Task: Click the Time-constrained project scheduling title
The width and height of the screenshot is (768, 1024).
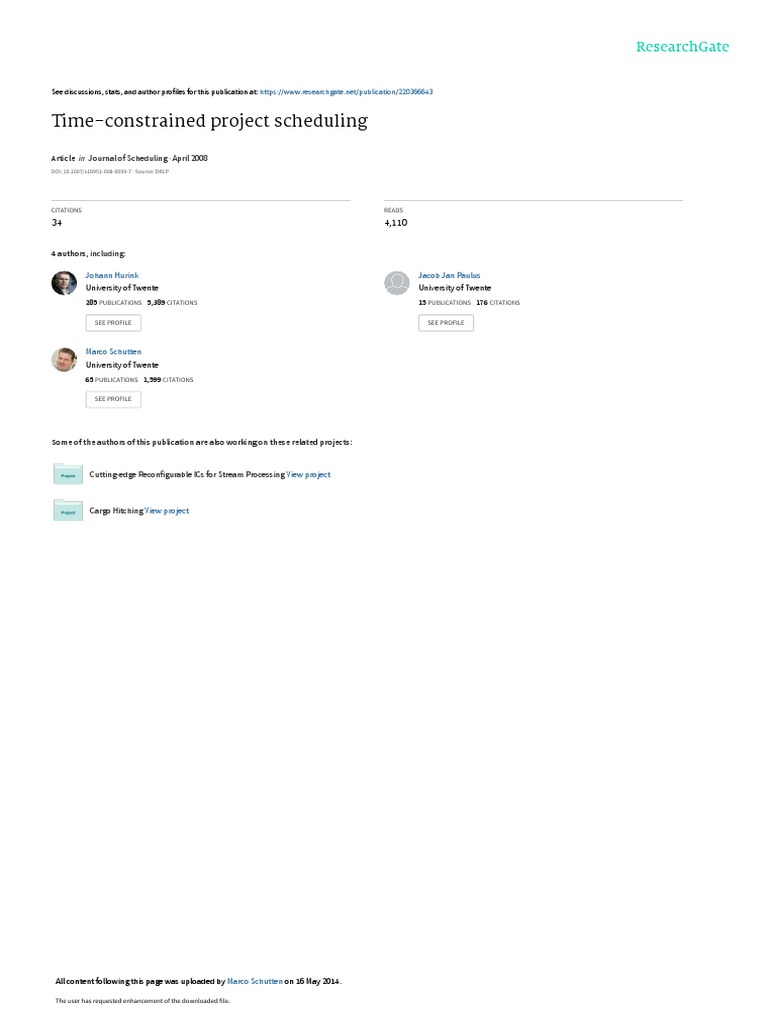Action: 210,121
